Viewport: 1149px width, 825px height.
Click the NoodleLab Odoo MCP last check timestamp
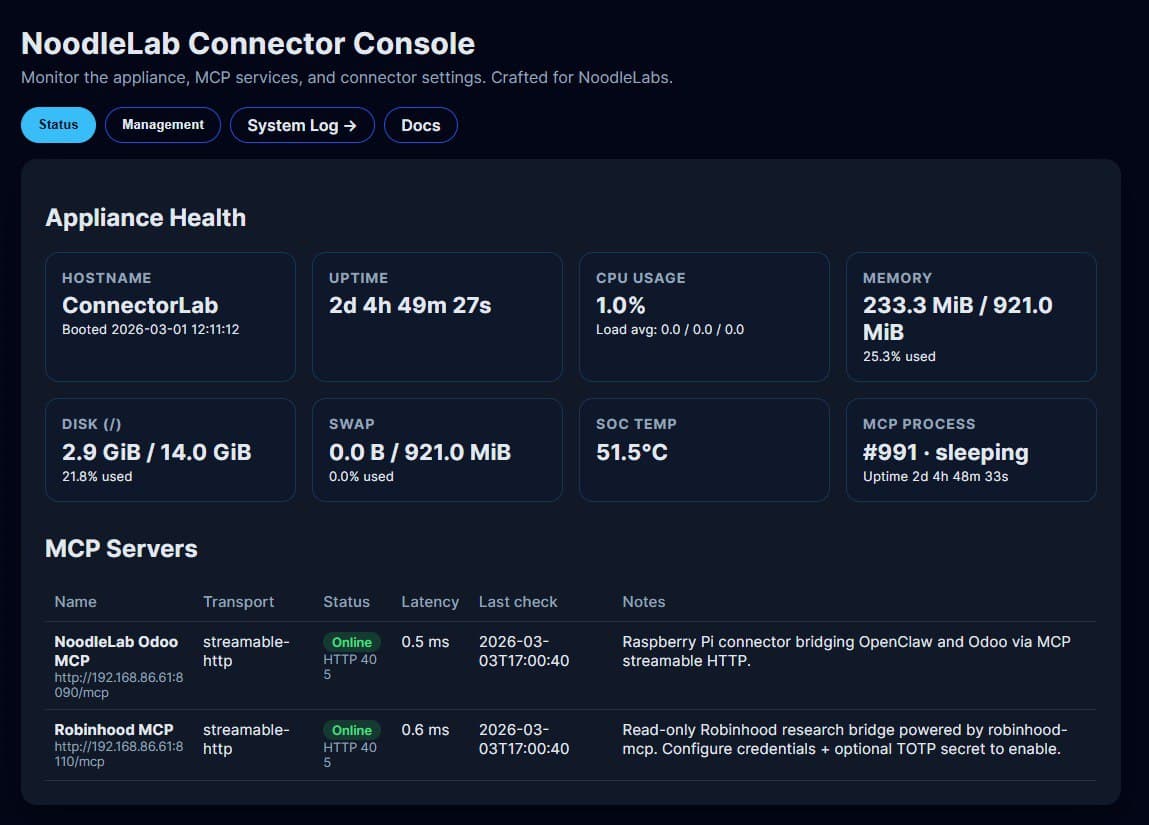[524, 651]
